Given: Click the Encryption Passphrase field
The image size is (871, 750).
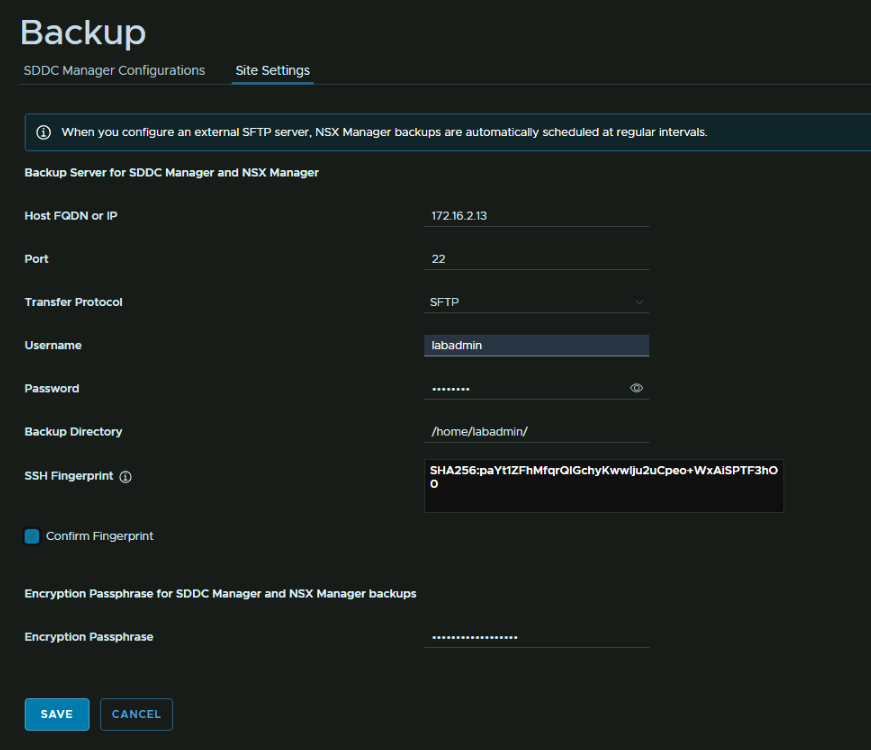Looking at the screenshot, I should [x=536, y=637].
